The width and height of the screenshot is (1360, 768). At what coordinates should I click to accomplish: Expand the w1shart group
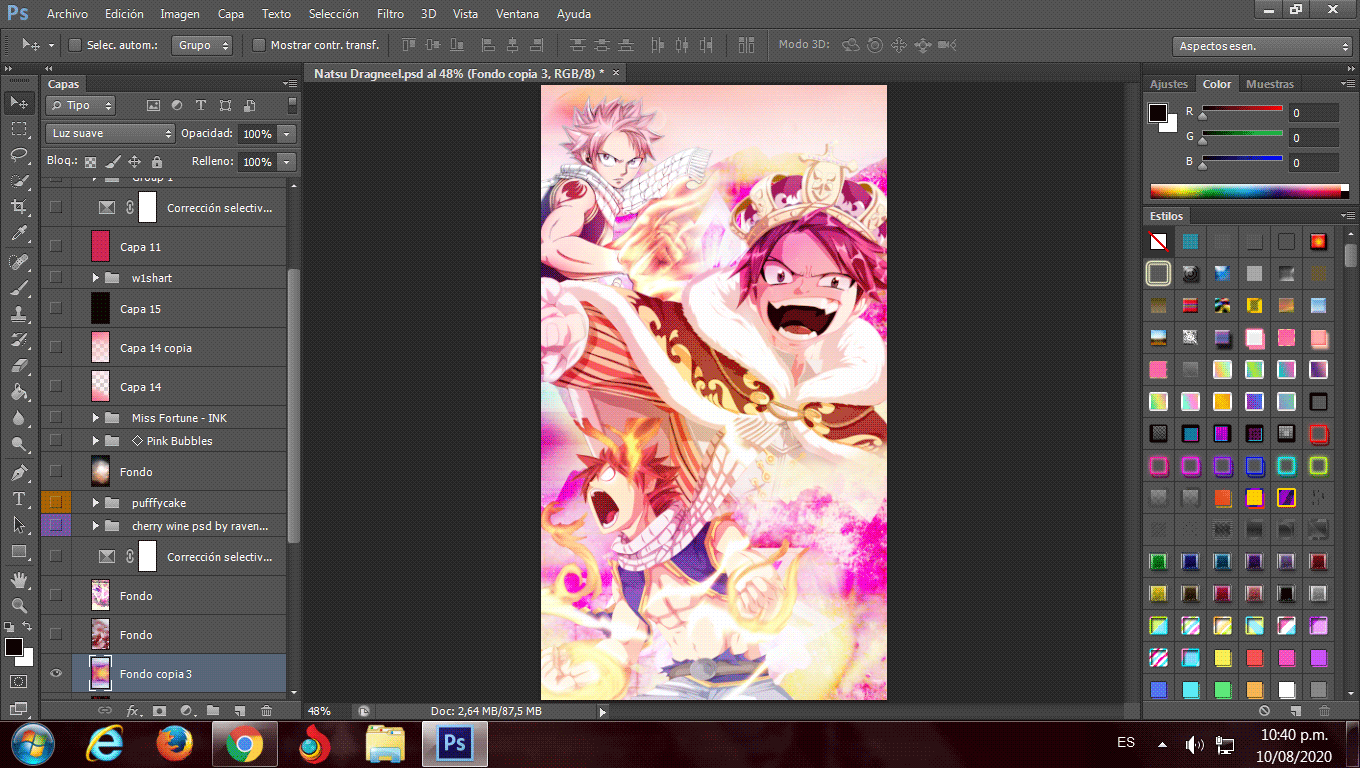click(97, 278)
